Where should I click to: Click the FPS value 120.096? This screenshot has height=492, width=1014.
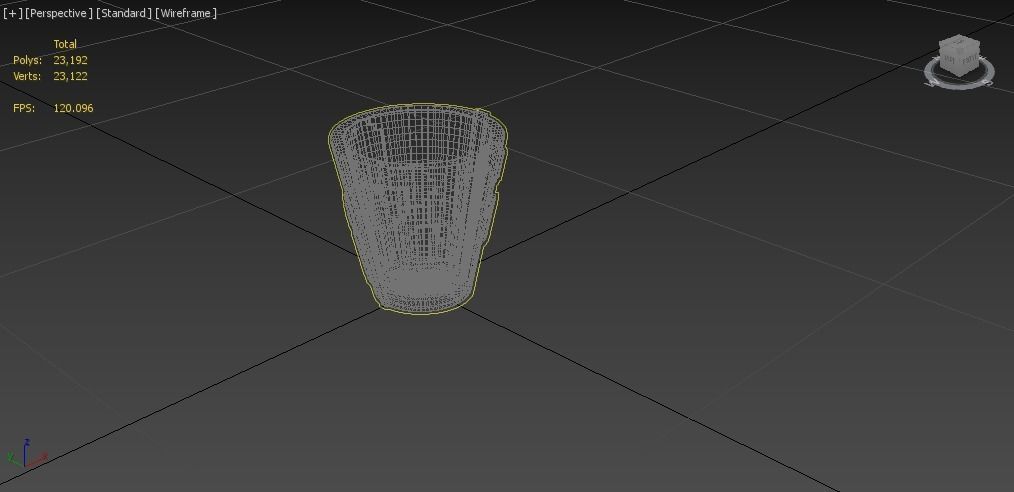pos(73,108)
